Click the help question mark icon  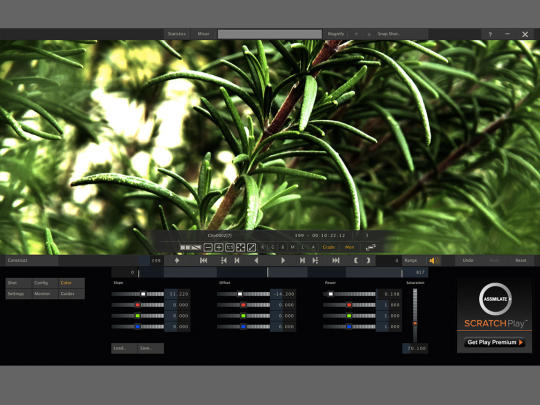click(x=490, y=34)
